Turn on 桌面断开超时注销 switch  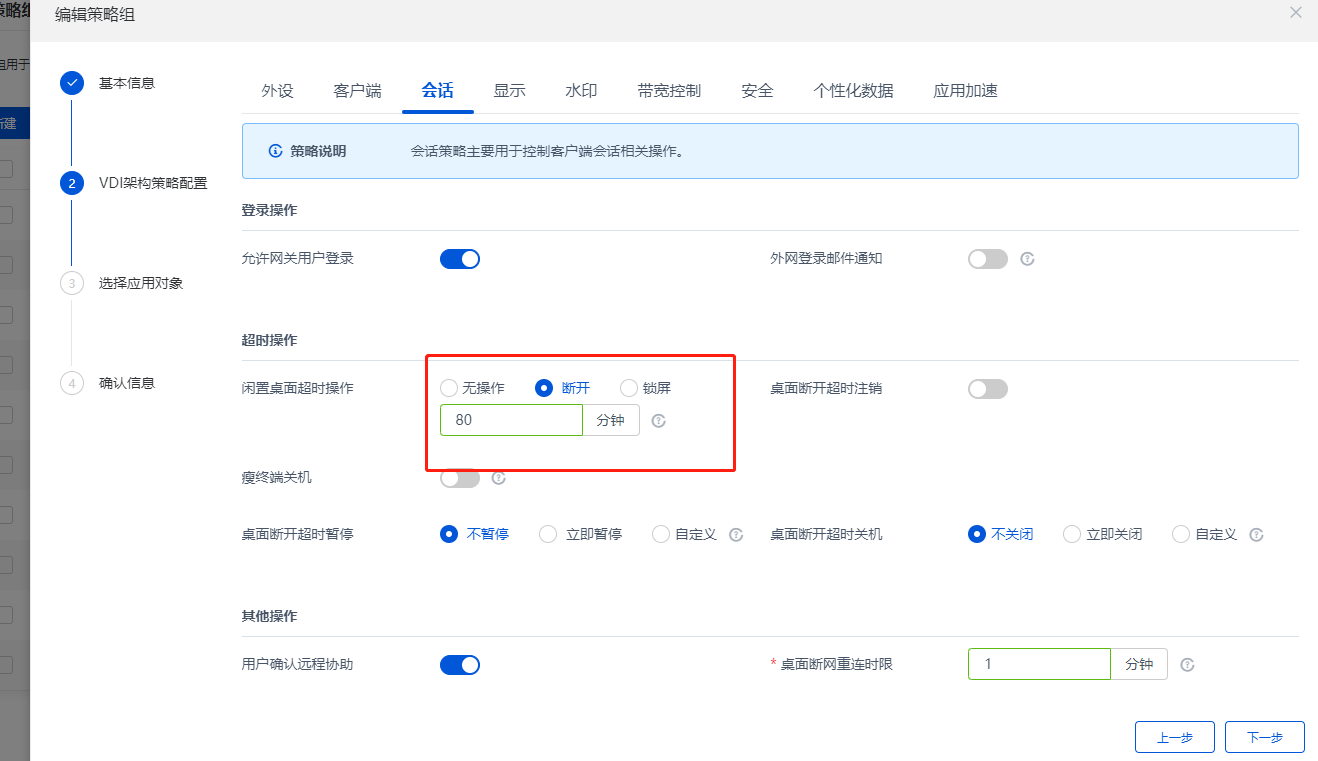point(987,389)
